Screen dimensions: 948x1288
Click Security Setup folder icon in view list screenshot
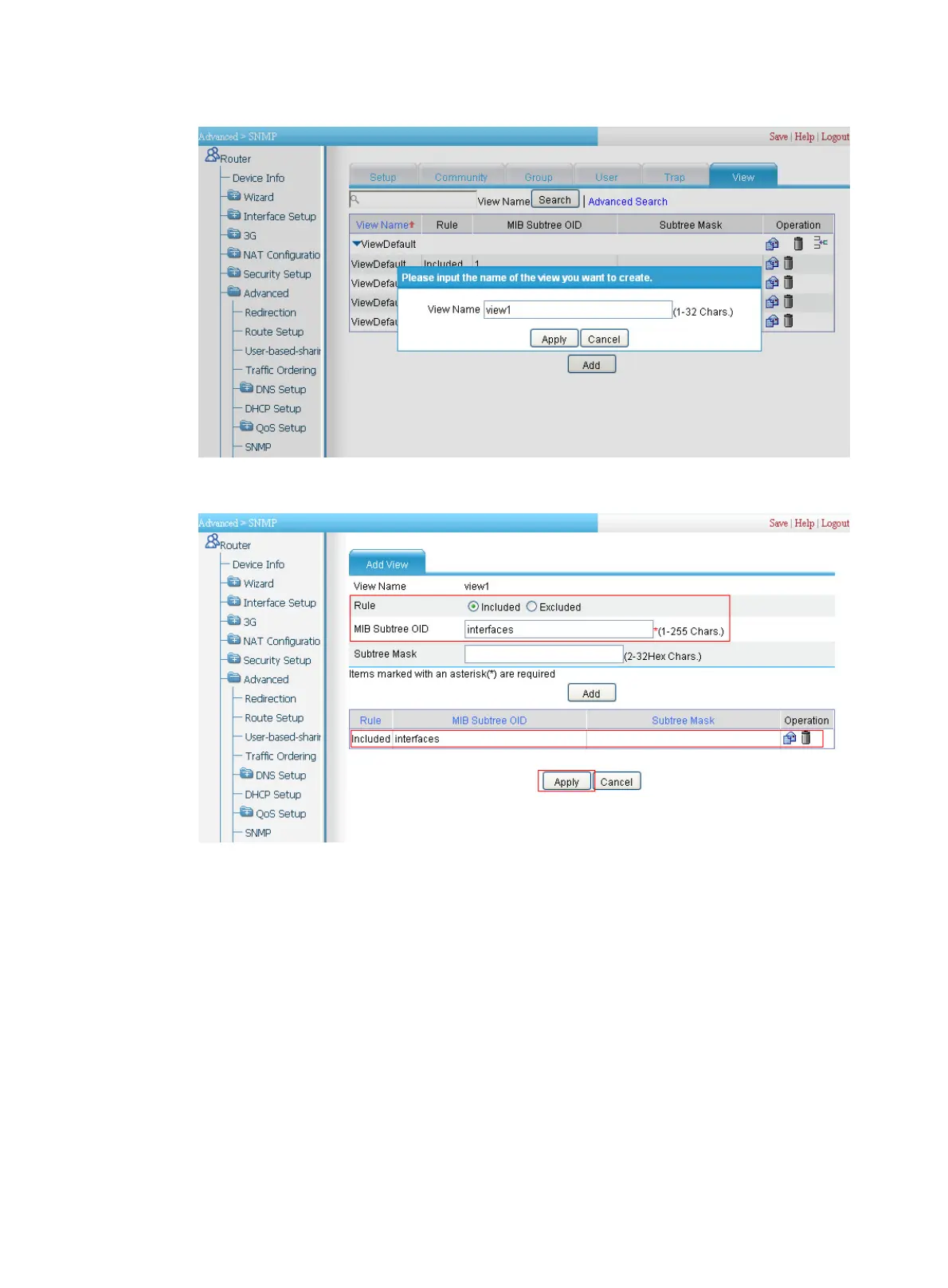click(234, 273)
